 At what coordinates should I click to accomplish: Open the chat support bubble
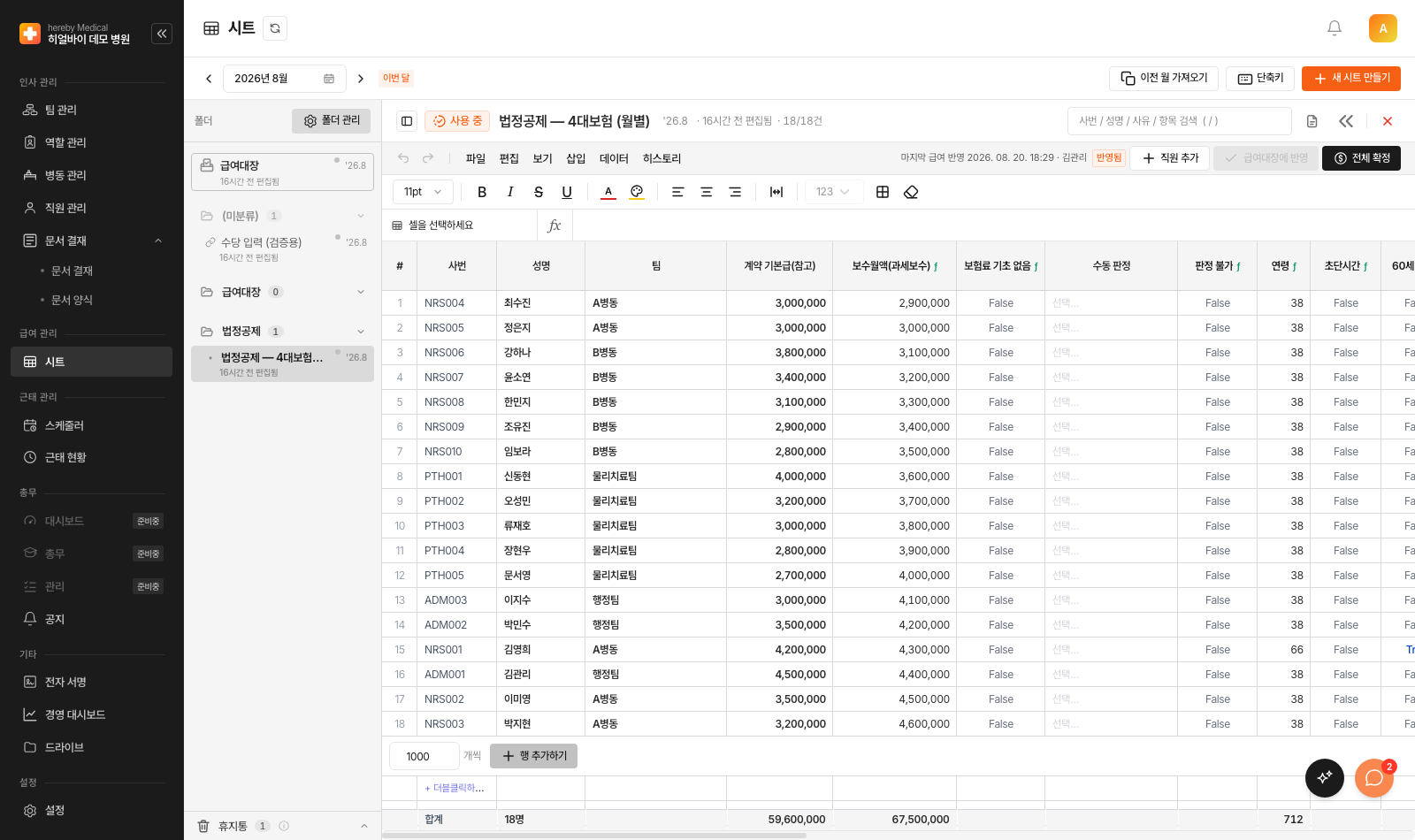point(1374,778)
